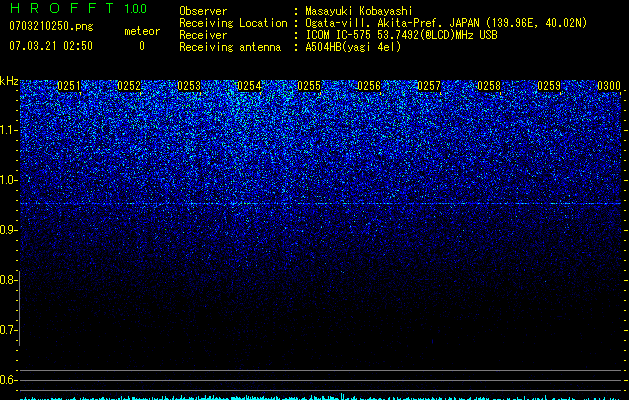Click the horizontal carrier line near 0.95 kHz

pos(321,204)
